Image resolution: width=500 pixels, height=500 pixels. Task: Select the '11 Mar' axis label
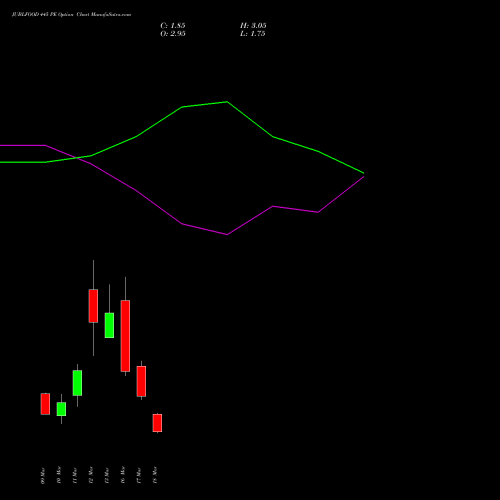(x=75, y=475)
